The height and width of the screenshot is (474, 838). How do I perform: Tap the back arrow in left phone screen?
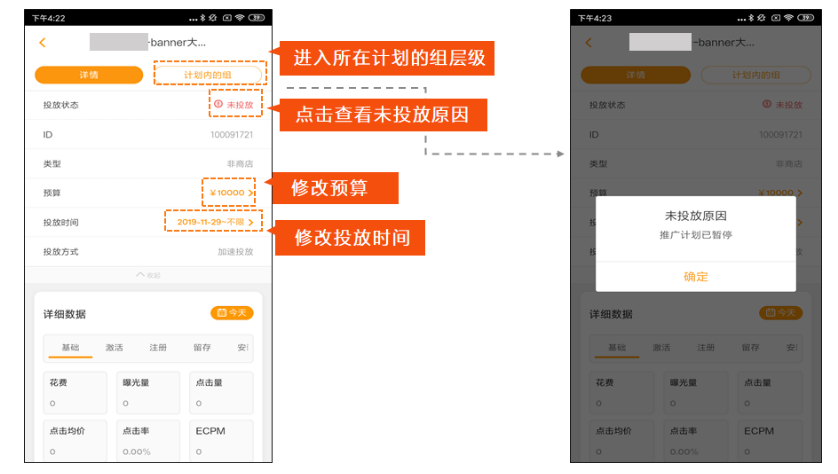point(42,42)
